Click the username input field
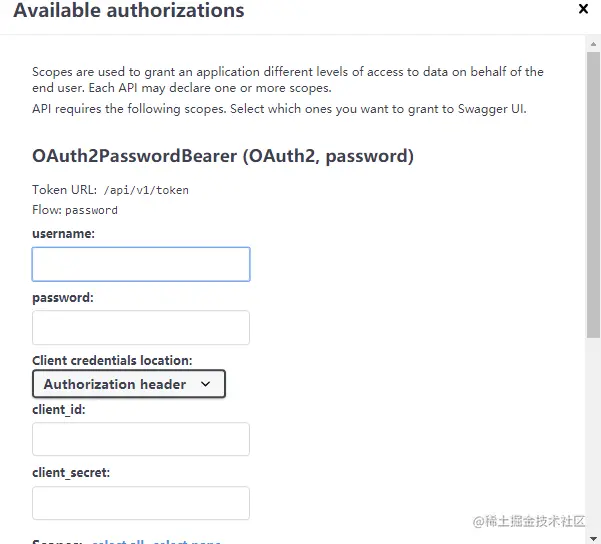601x544 pixels. [x=141, y=264]
